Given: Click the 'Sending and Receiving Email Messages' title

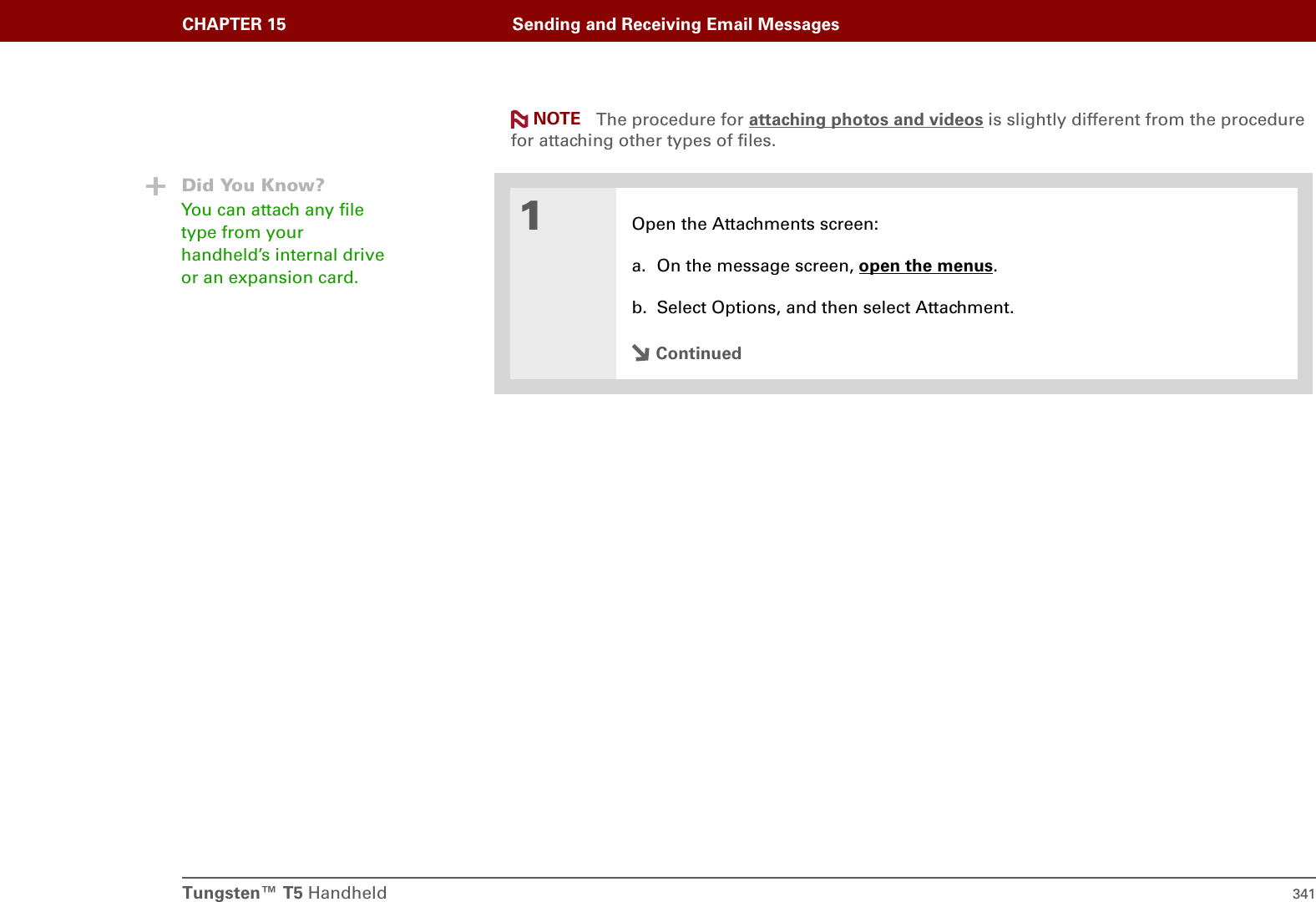Looking at the screenshot, I should point(676,24).
